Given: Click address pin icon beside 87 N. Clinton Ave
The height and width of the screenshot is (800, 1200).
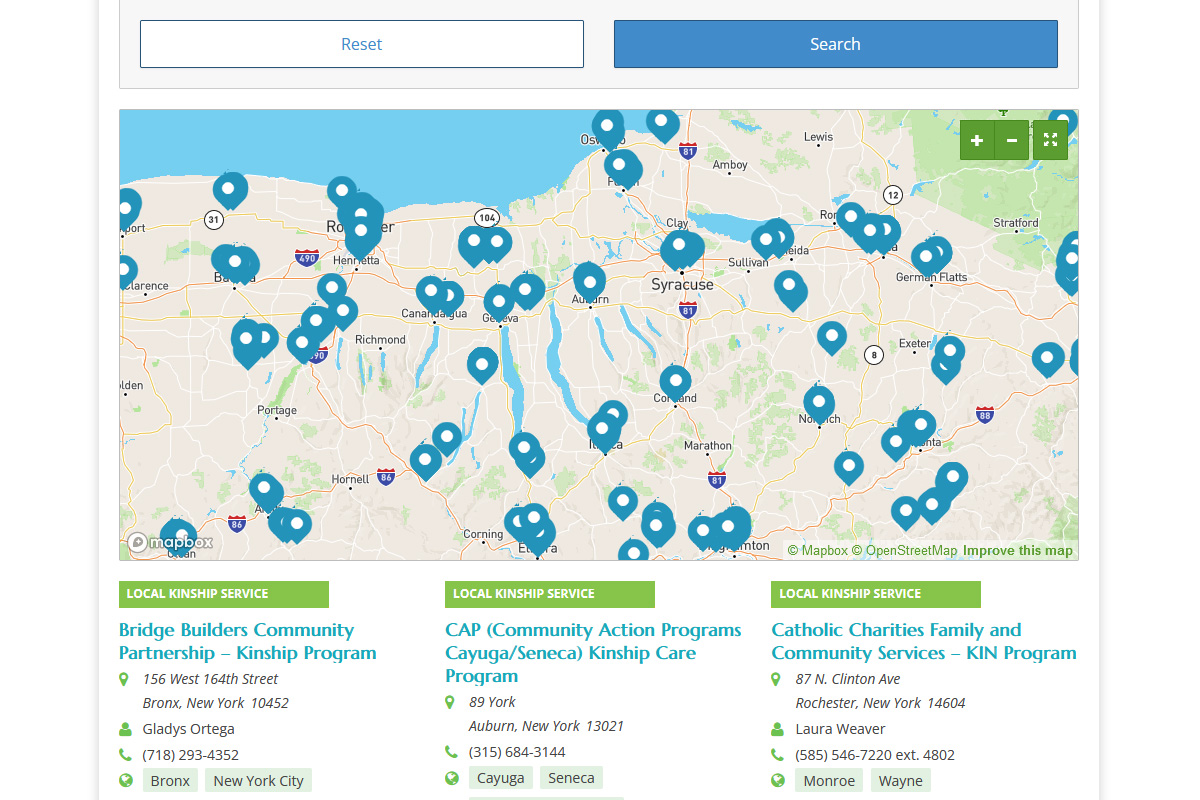Looking at the screenshot, I should coord(776,679).
